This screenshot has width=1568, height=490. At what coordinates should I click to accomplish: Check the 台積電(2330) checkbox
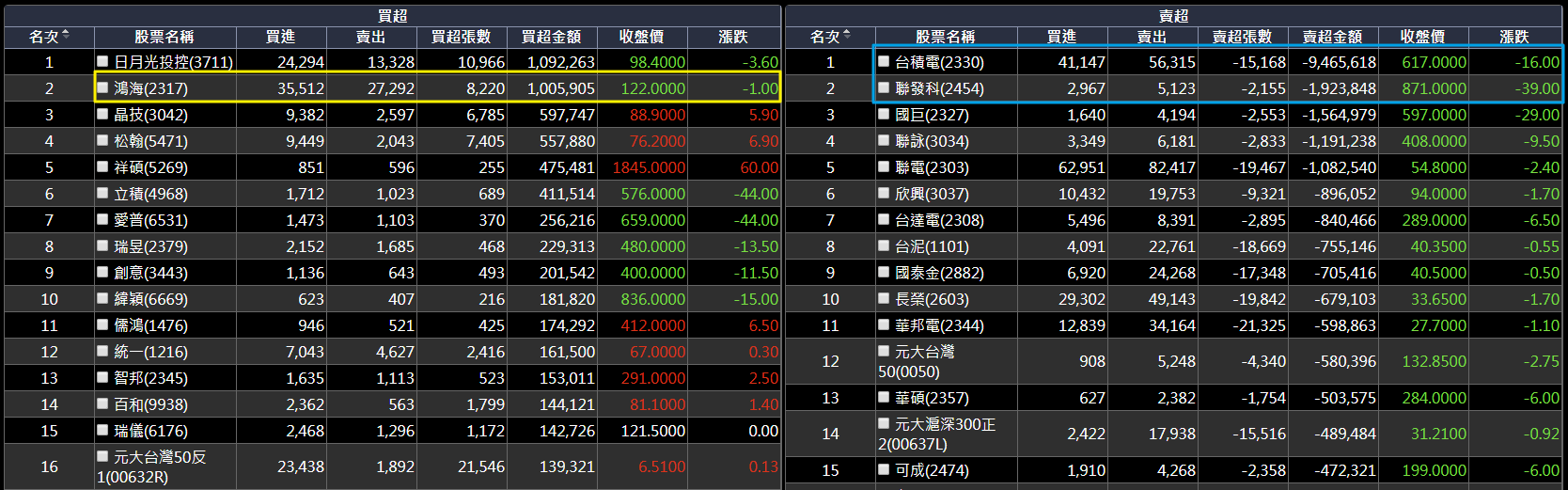click(884, 61)
